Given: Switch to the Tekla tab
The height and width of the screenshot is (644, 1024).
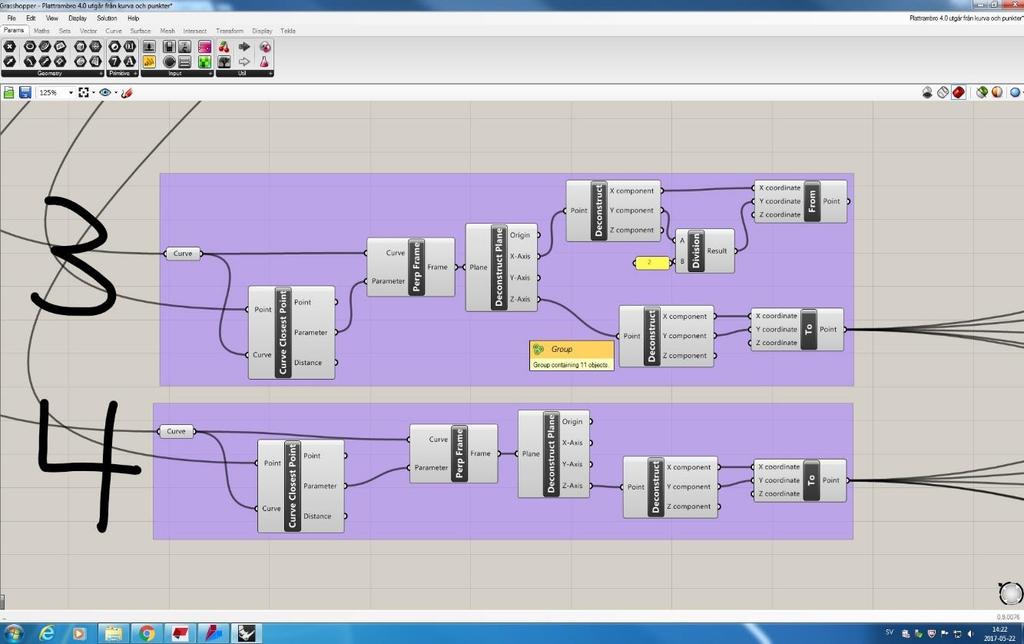Looking at the screenshot, I should pyautogui.click(x=288, y=31).
